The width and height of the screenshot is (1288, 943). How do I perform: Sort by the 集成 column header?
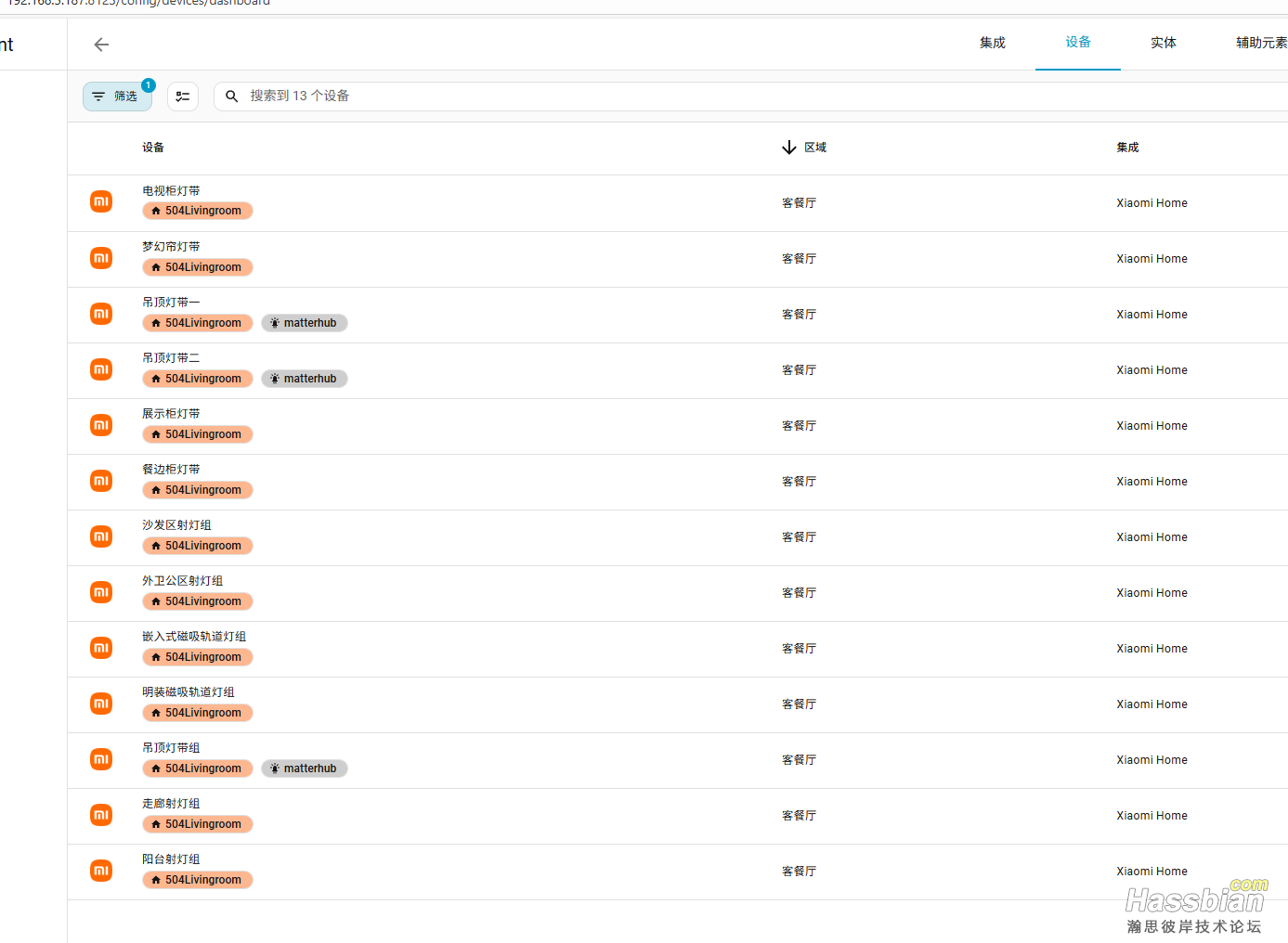point(1127,148)
